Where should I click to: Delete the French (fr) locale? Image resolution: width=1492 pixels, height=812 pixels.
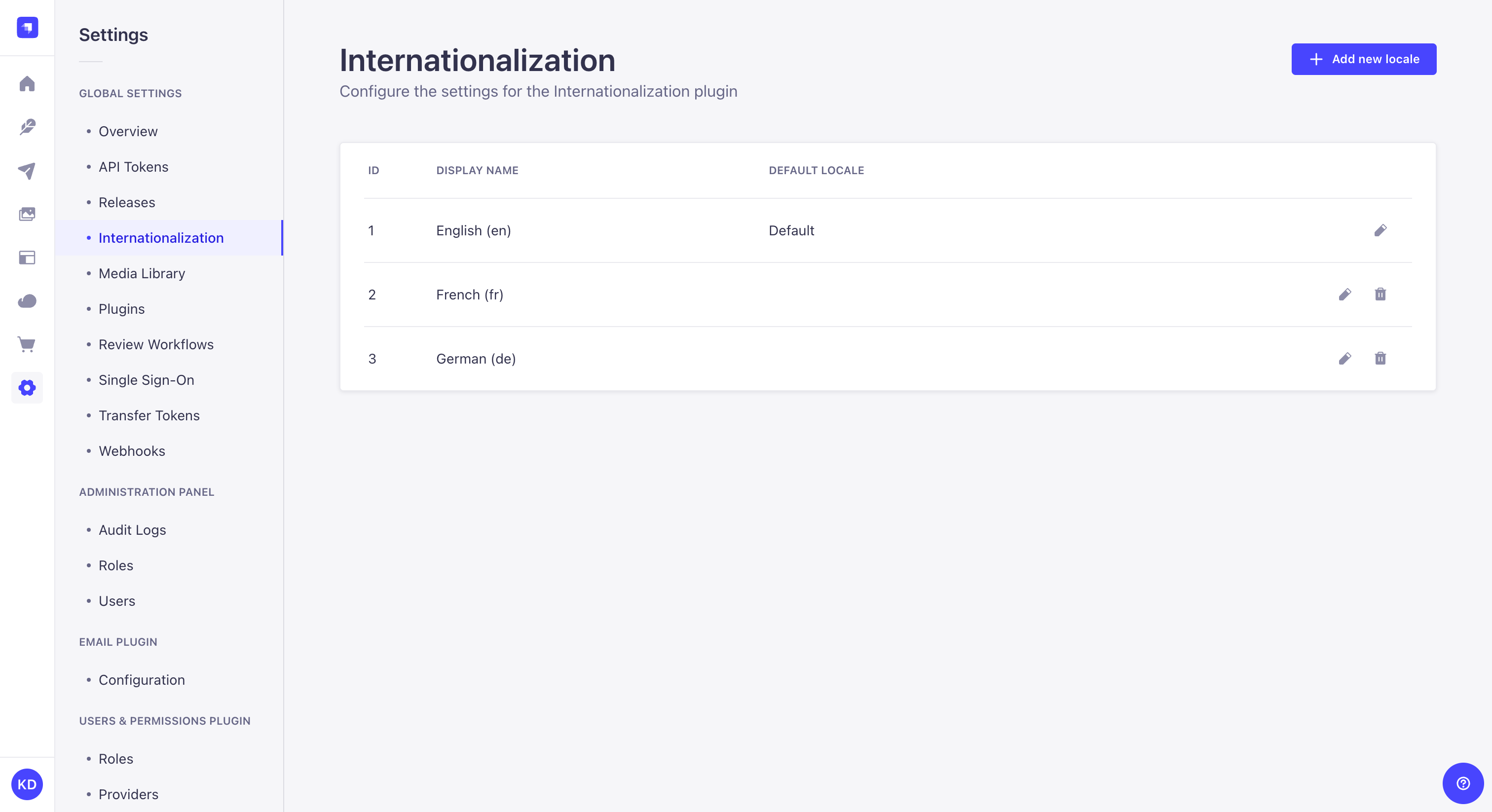pos(1380,294)
